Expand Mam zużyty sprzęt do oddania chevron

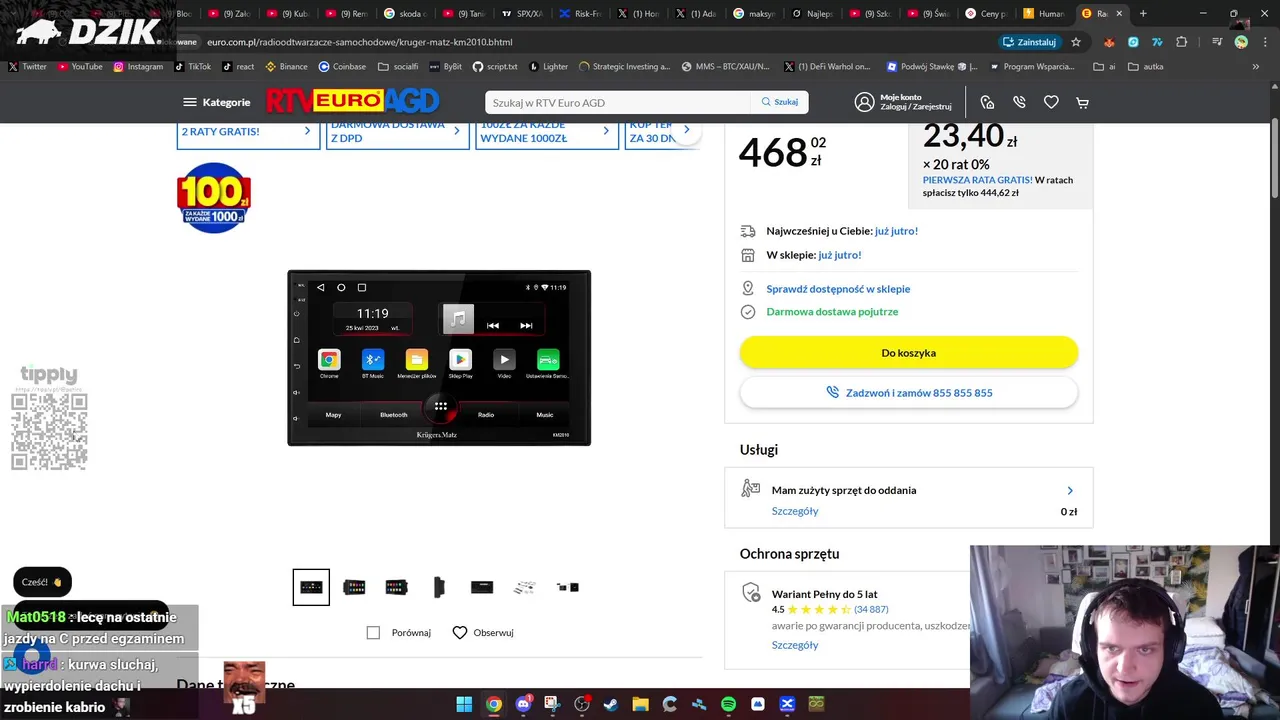coord(1070,491)
